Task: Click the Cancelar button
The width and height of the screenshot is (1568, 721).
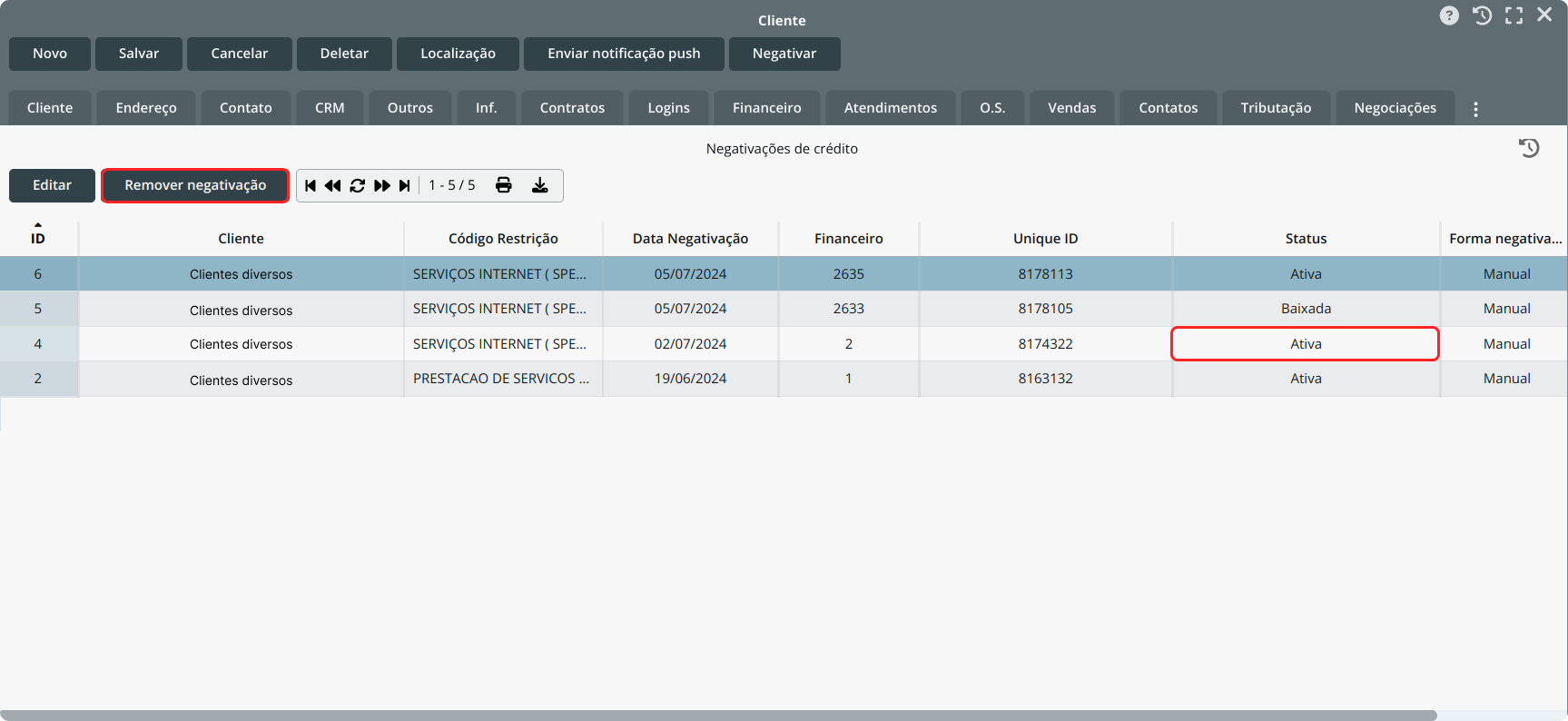Action: coord(240,54)
